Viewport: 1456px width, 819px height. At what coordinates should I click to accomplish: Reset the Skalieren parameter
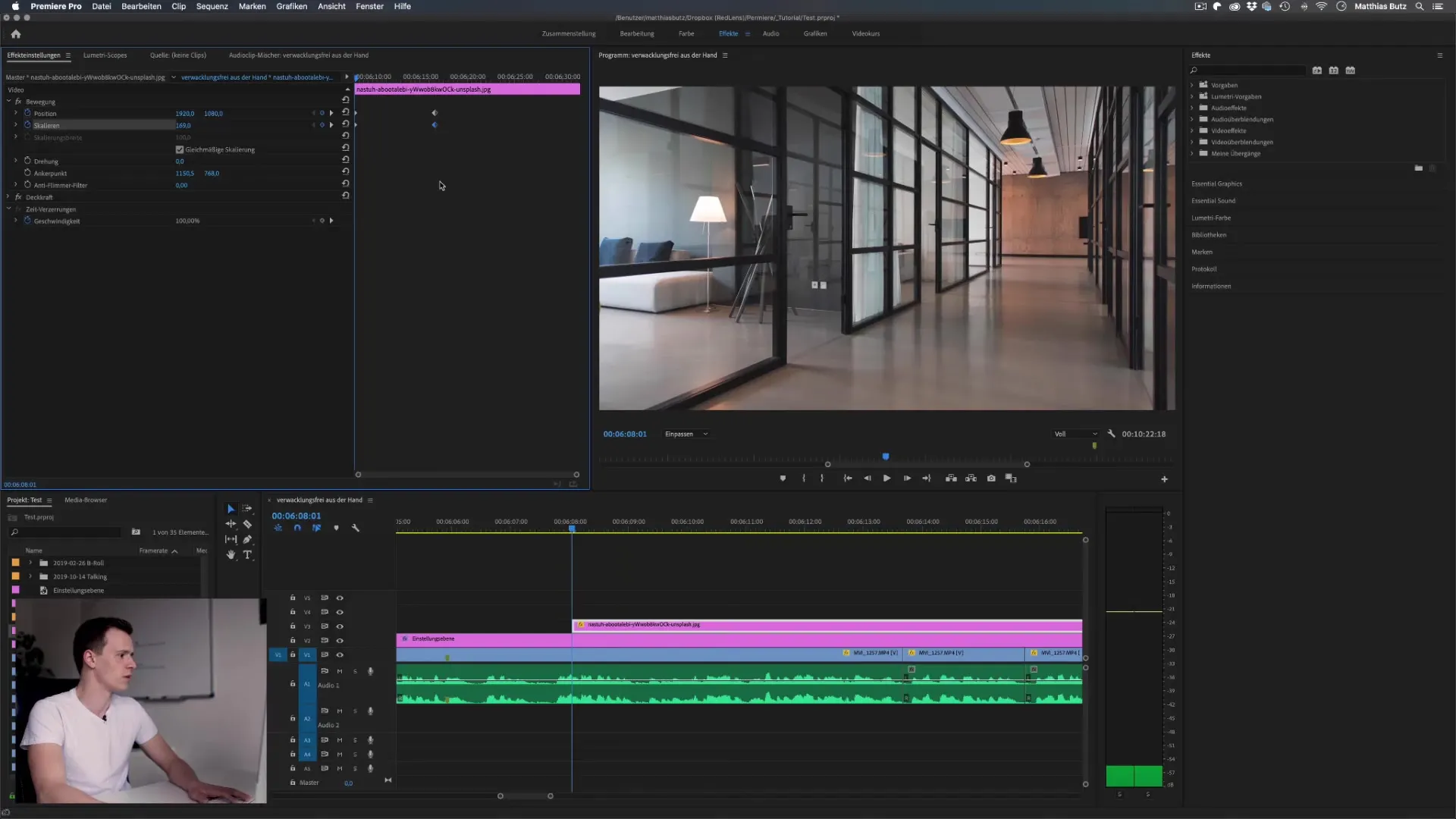[345, 124]
